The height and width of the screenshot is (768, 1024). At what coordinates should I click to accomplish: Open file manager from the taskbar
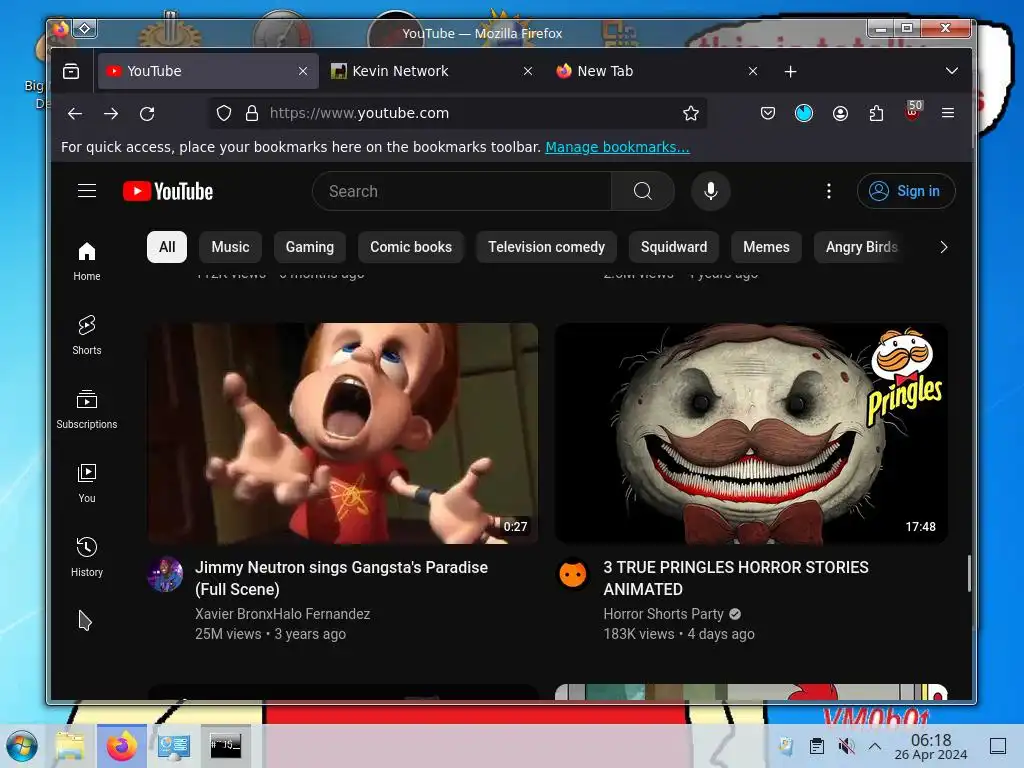click(70, 746)
